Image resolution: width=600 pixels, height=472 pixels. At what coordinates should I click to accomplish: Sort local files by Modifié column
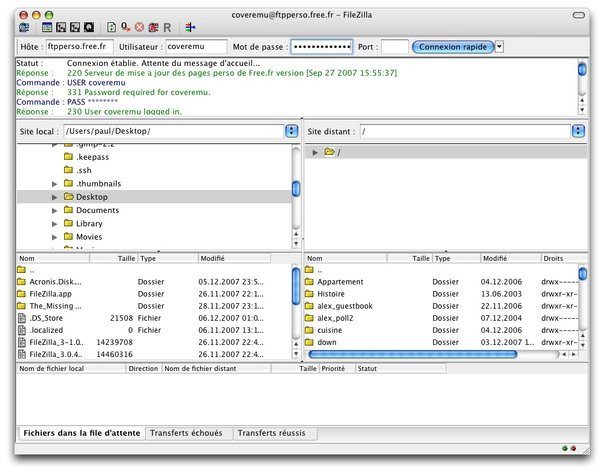235,258
